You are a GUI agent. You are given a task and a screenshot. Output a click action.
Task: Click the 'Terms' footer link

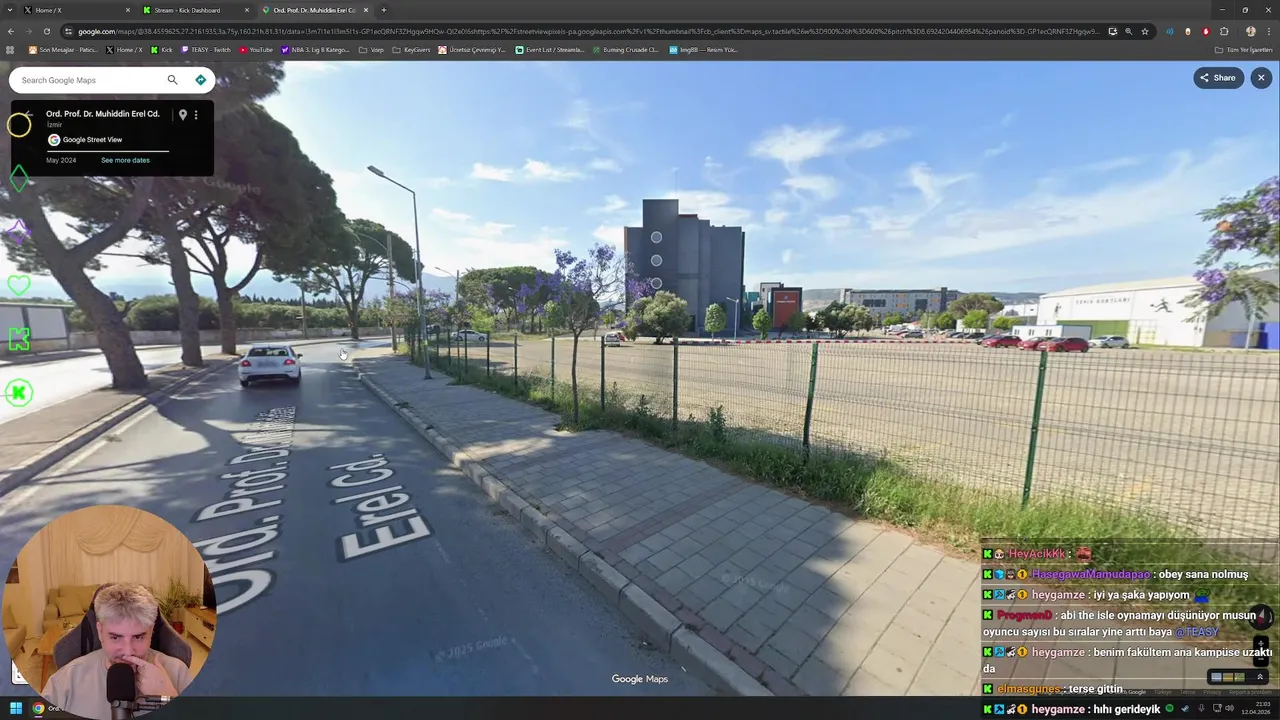pos(1187,692)
